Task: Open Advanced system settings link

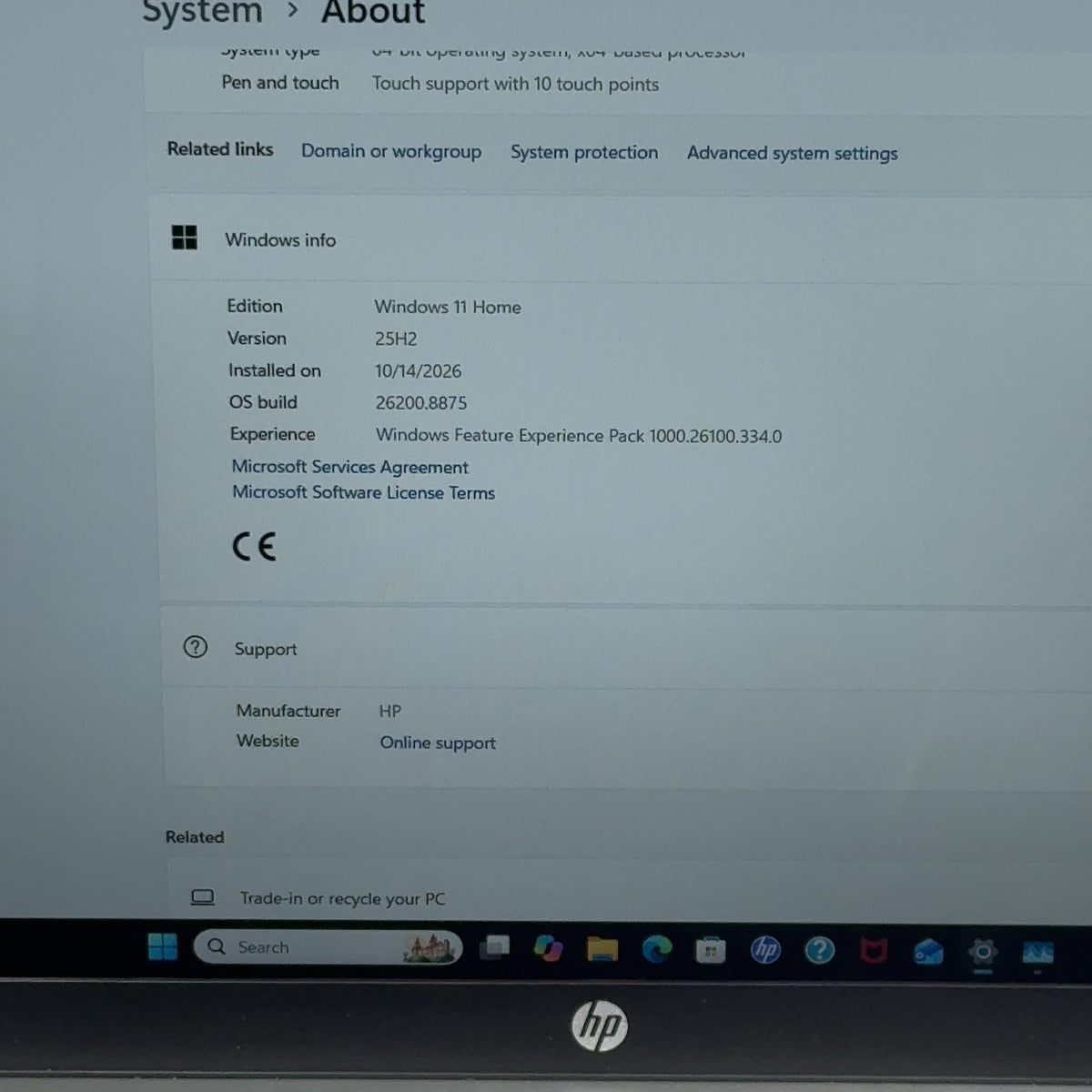Action: tap(793, 153)
